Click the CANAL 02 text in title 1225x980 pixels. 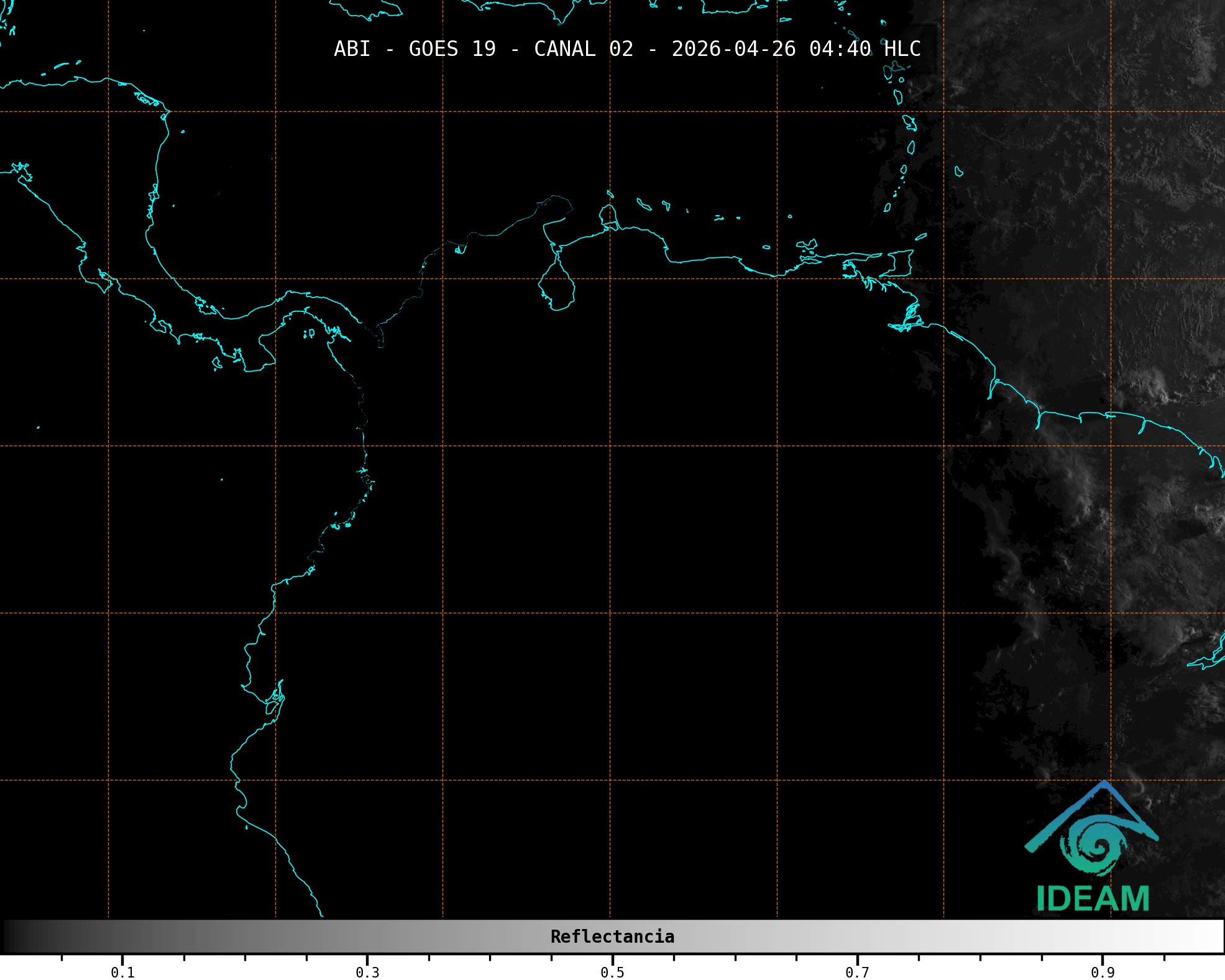[x=583, y=49]
